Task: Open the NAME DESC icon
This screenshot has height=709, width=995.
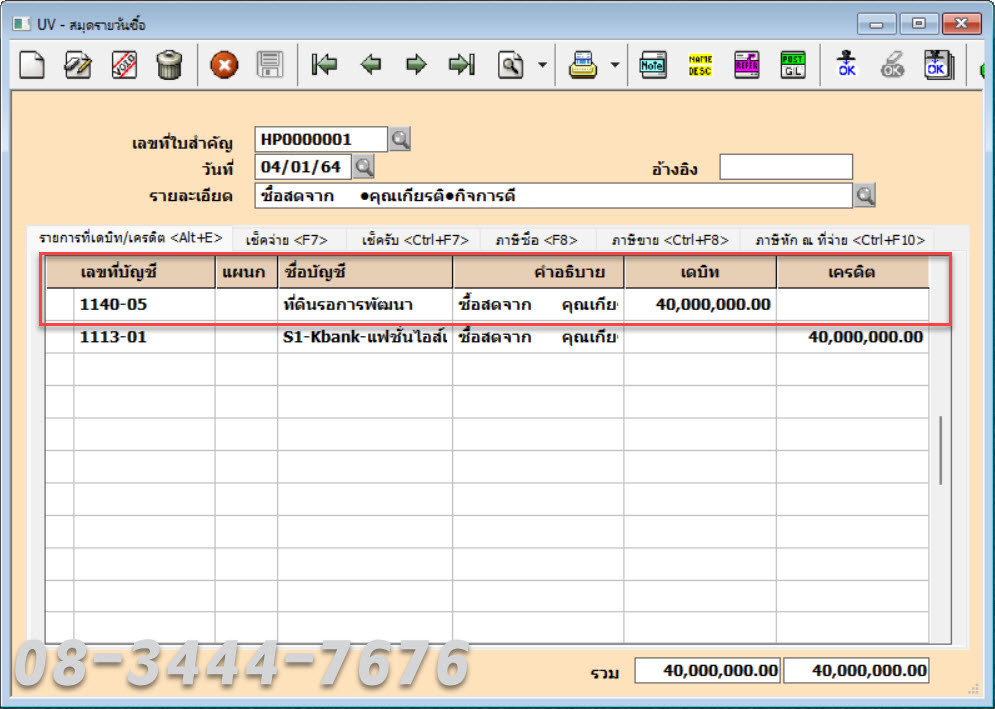Action: [700, 65]
